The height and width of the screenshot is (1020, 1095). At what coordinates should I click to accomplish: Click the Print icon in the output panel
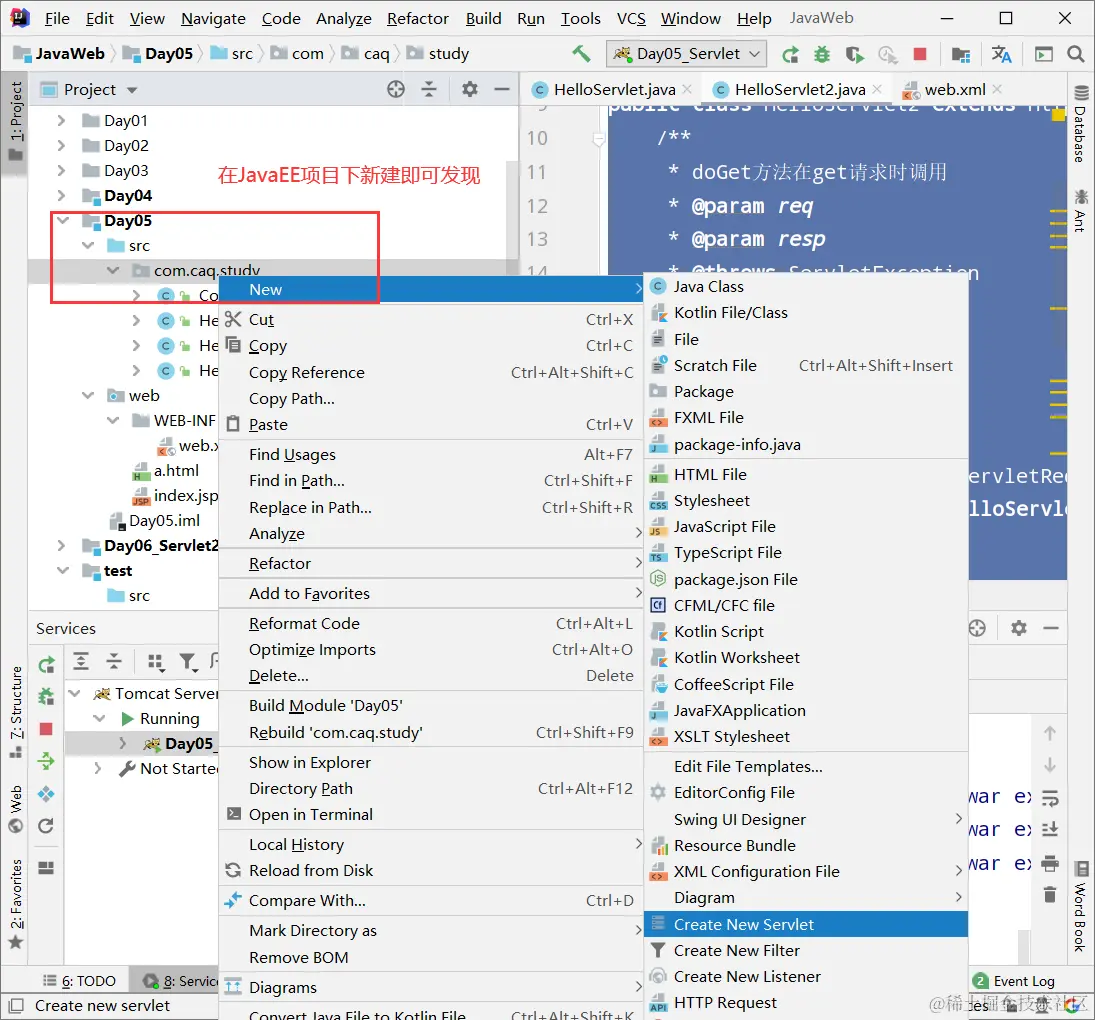[1050, 864]
